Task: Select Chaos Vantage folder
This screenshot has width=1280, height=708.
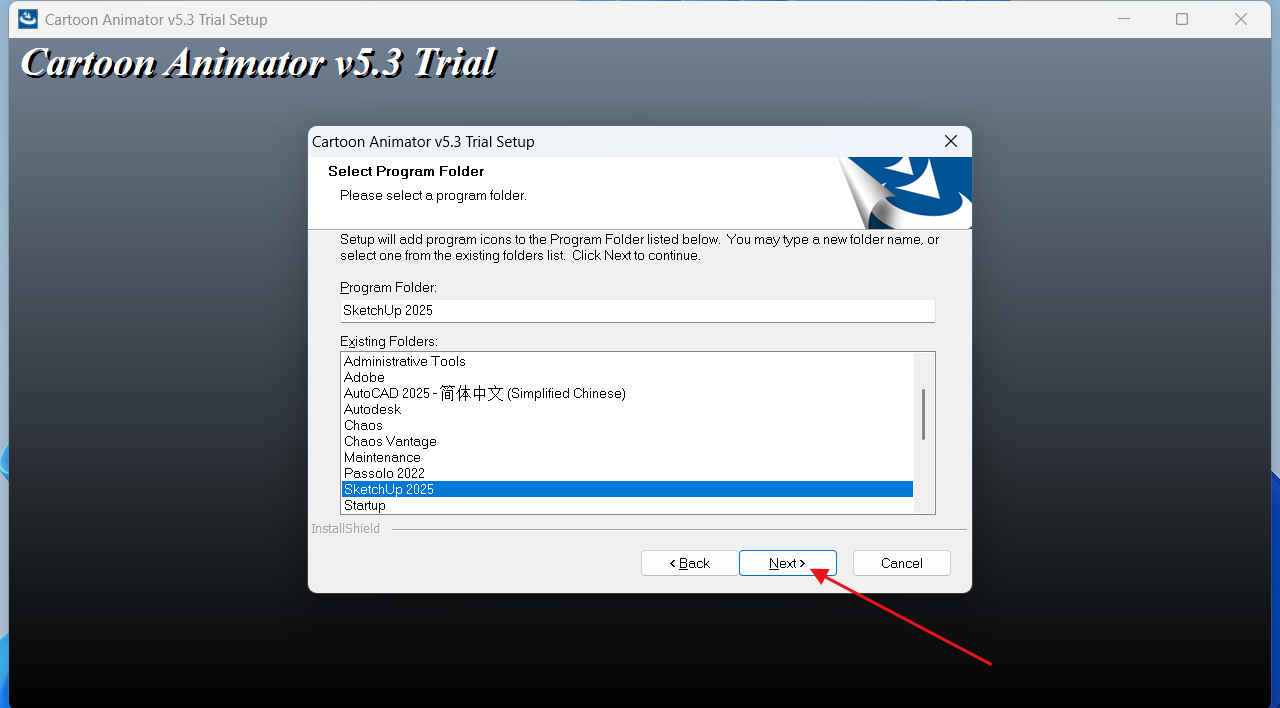Action: tap(627, 441)
